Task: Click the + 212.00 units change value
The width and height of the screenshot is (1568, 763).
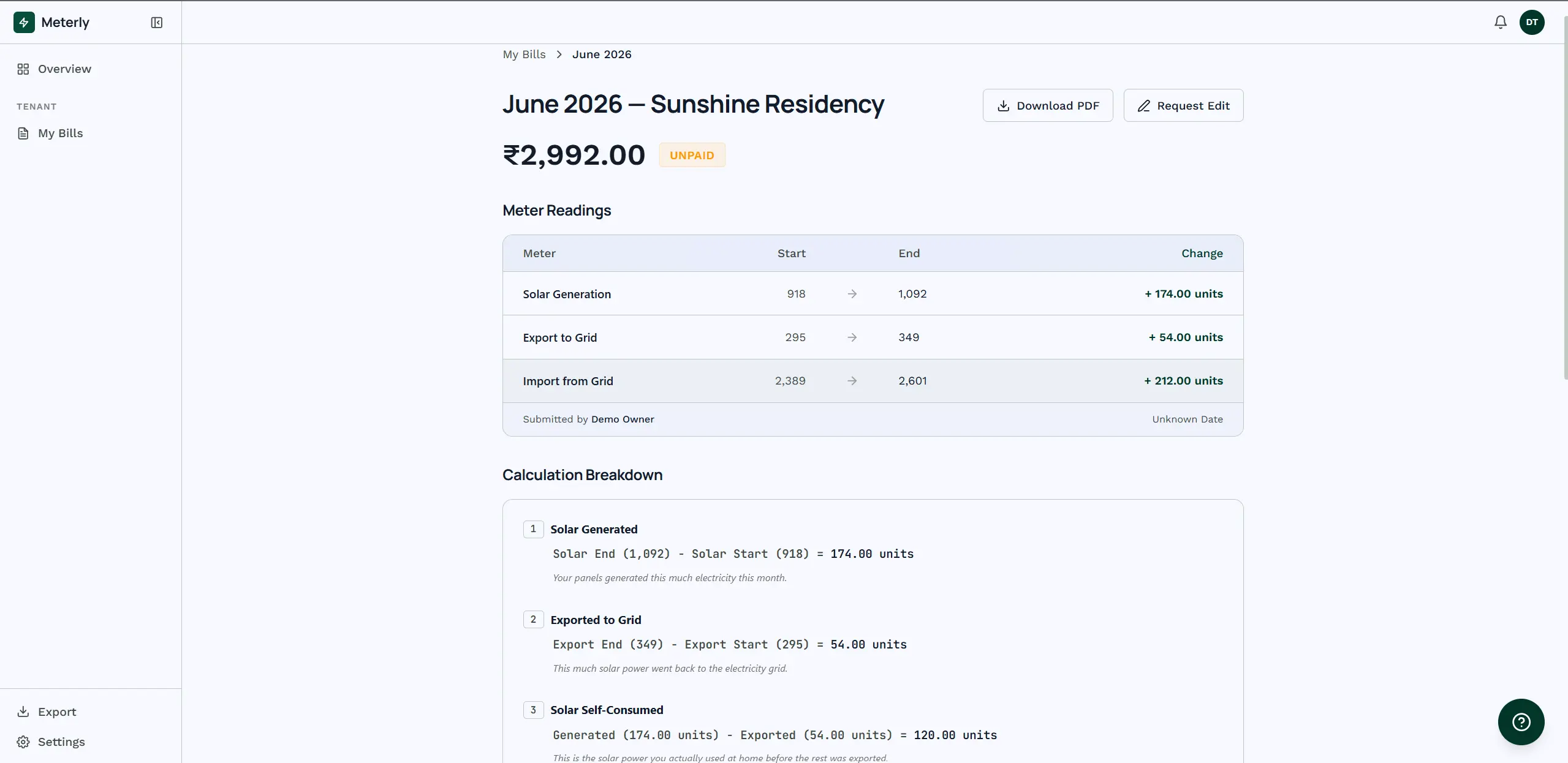Action: tap(1184, 381)
